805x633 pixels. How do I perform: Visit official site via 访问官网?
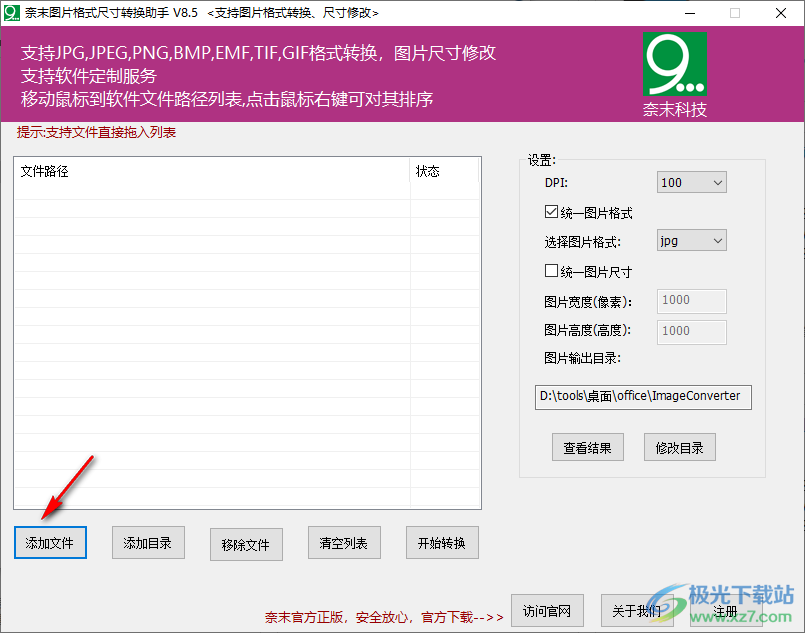coord(547,610)
